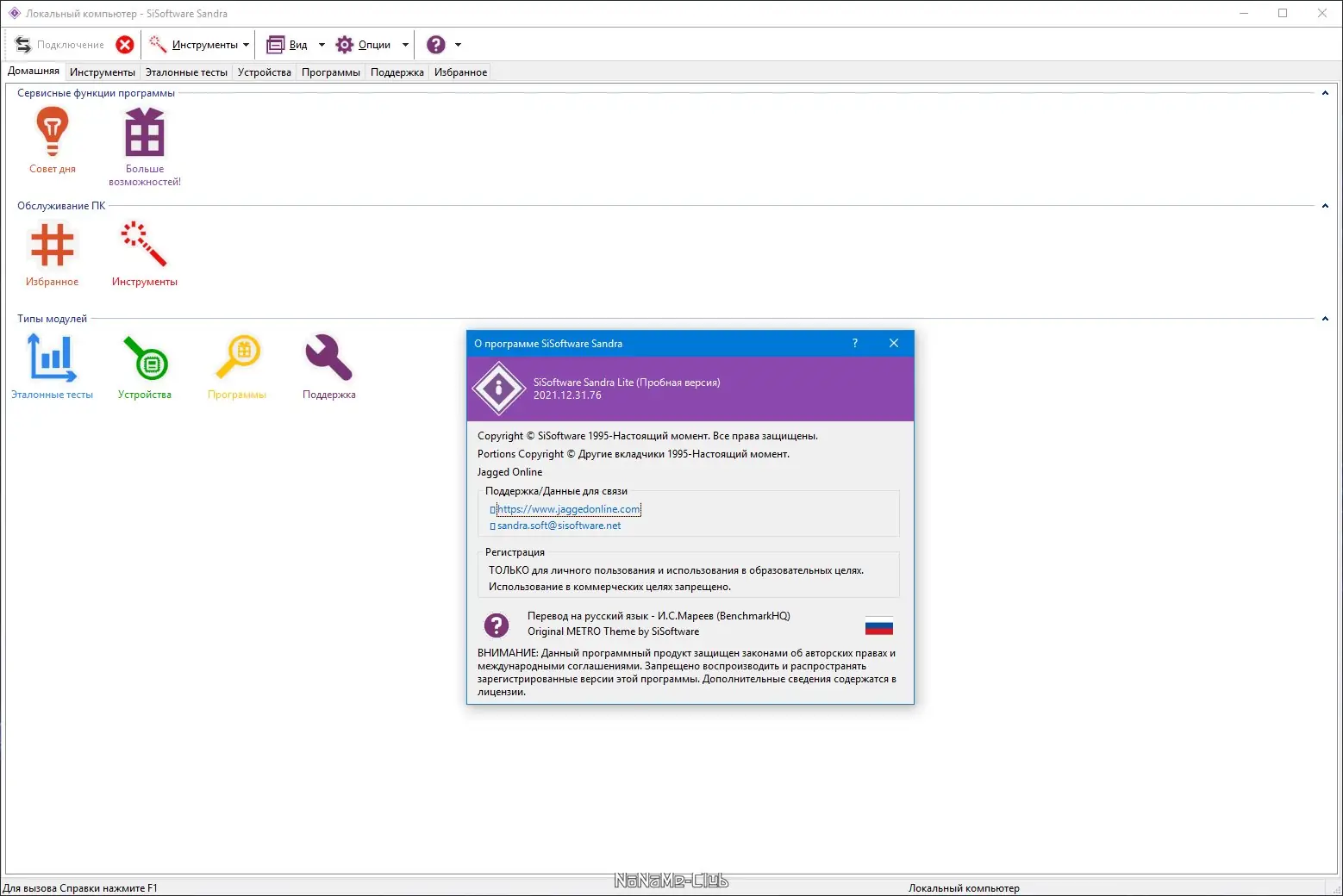Viewport: 1343px width, 896px height.
Task: Click the sandra.soft@sisoftware.net email link
Action: [x=559, y=526]
